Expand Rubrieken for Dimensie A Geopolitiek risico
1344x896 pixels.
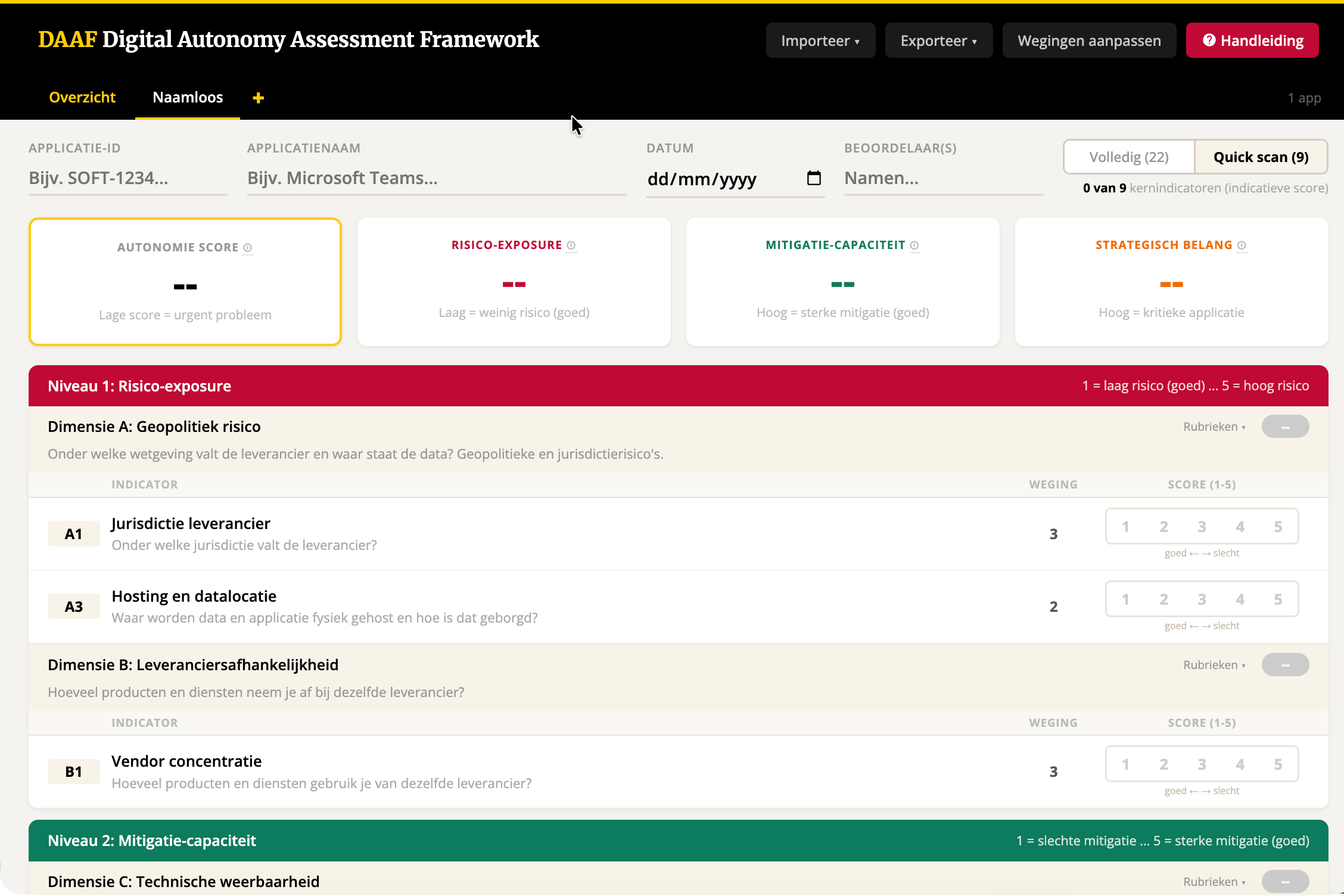tap(1214, 427)
